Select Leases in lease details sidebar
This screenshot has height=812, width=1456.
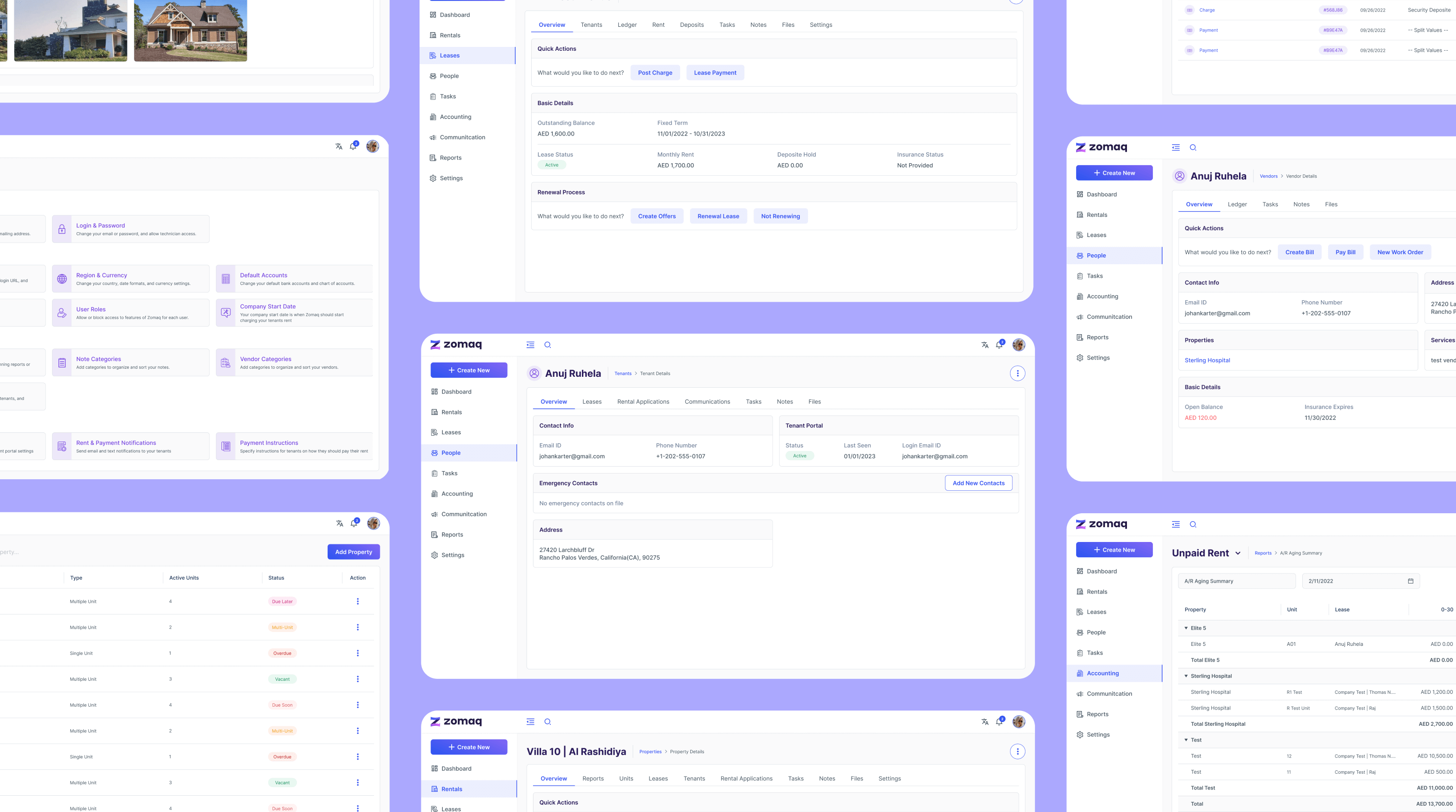(x=467, y=56)
